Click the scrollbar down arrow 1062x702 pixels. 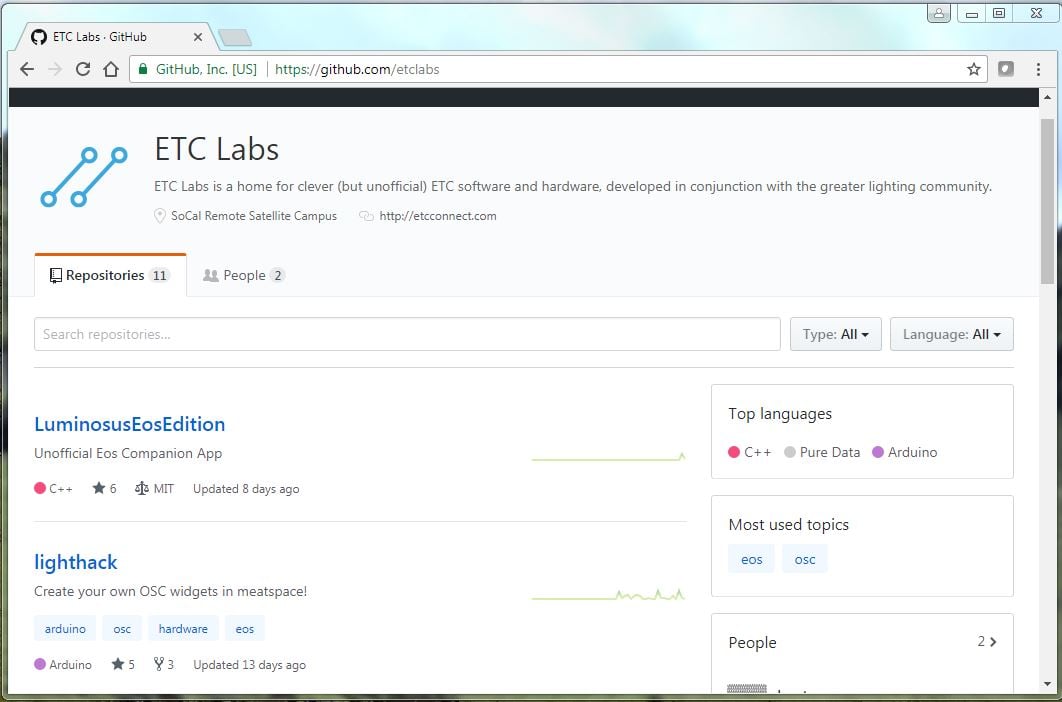point(1047,684)
